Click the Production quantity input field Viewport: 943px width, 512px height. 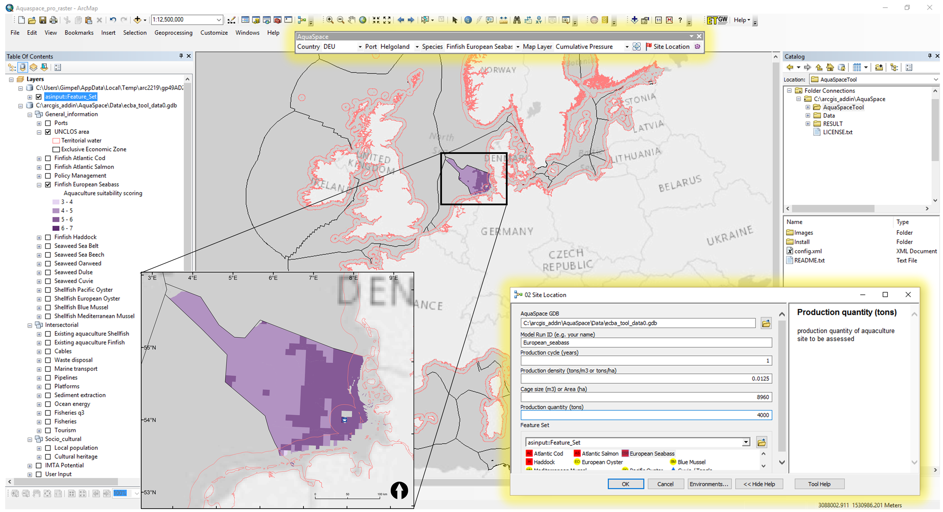[x=645, y=415]
